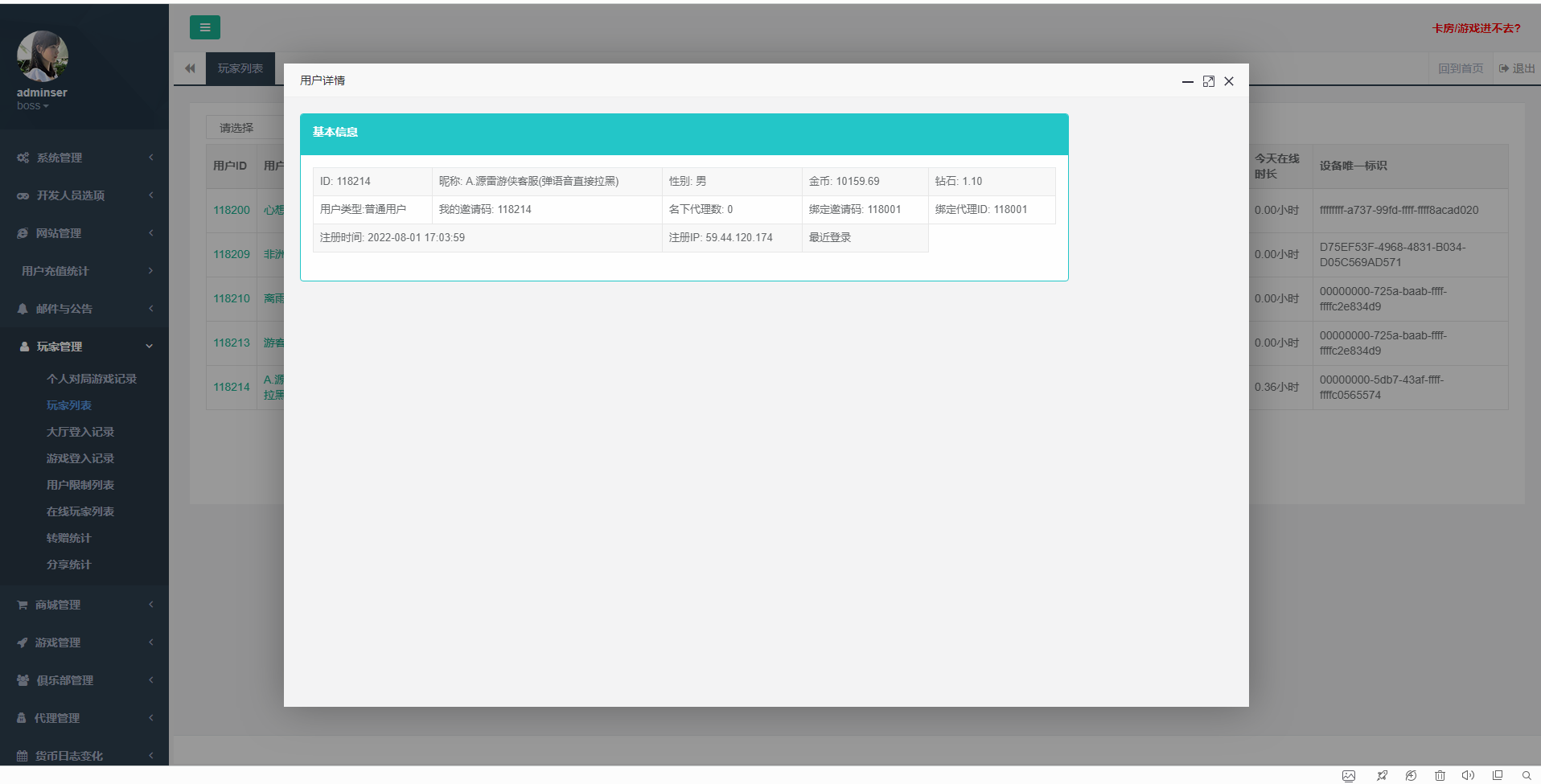The width and height of the screenshot is (1541, 784).
Task: Expand the 用户充值统计 menu arrow
Action: (x=150, y=271)
